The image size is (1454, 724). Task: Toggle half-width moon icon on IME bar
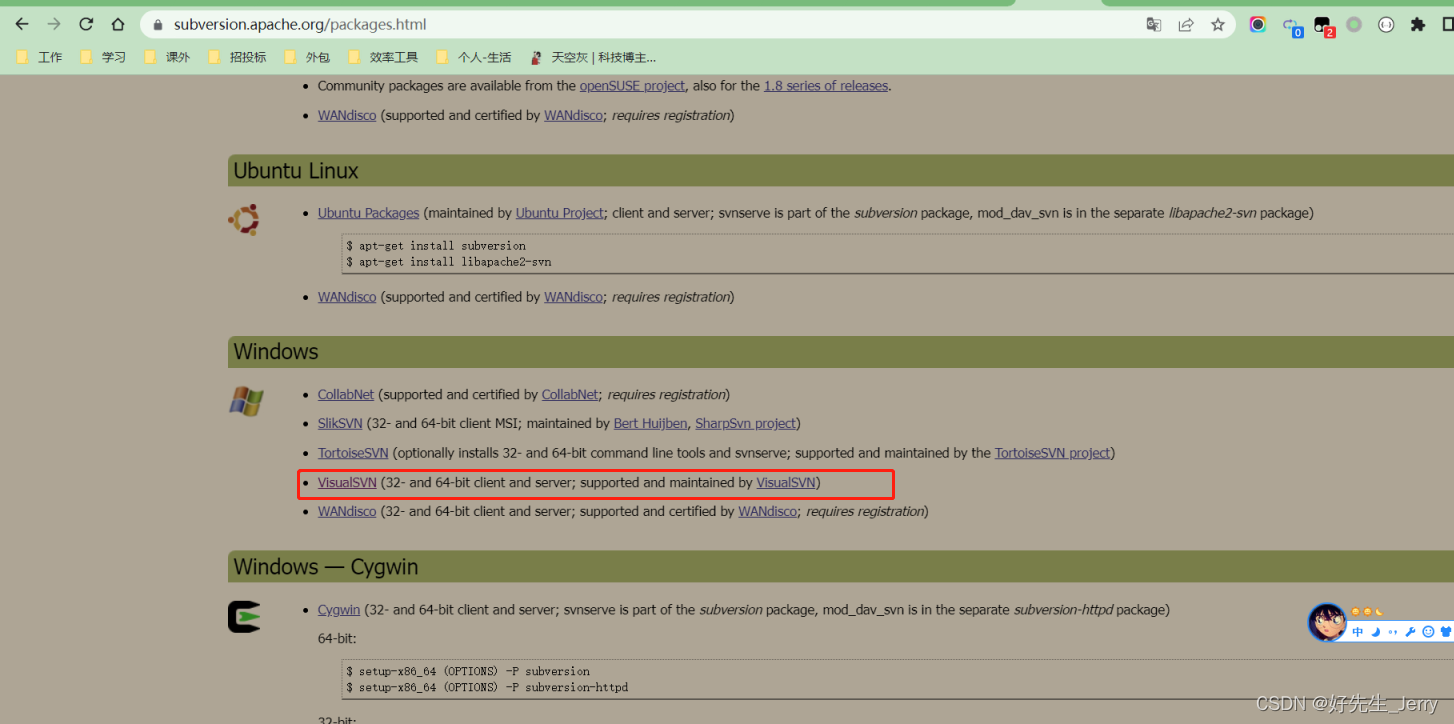[1375, 632]
